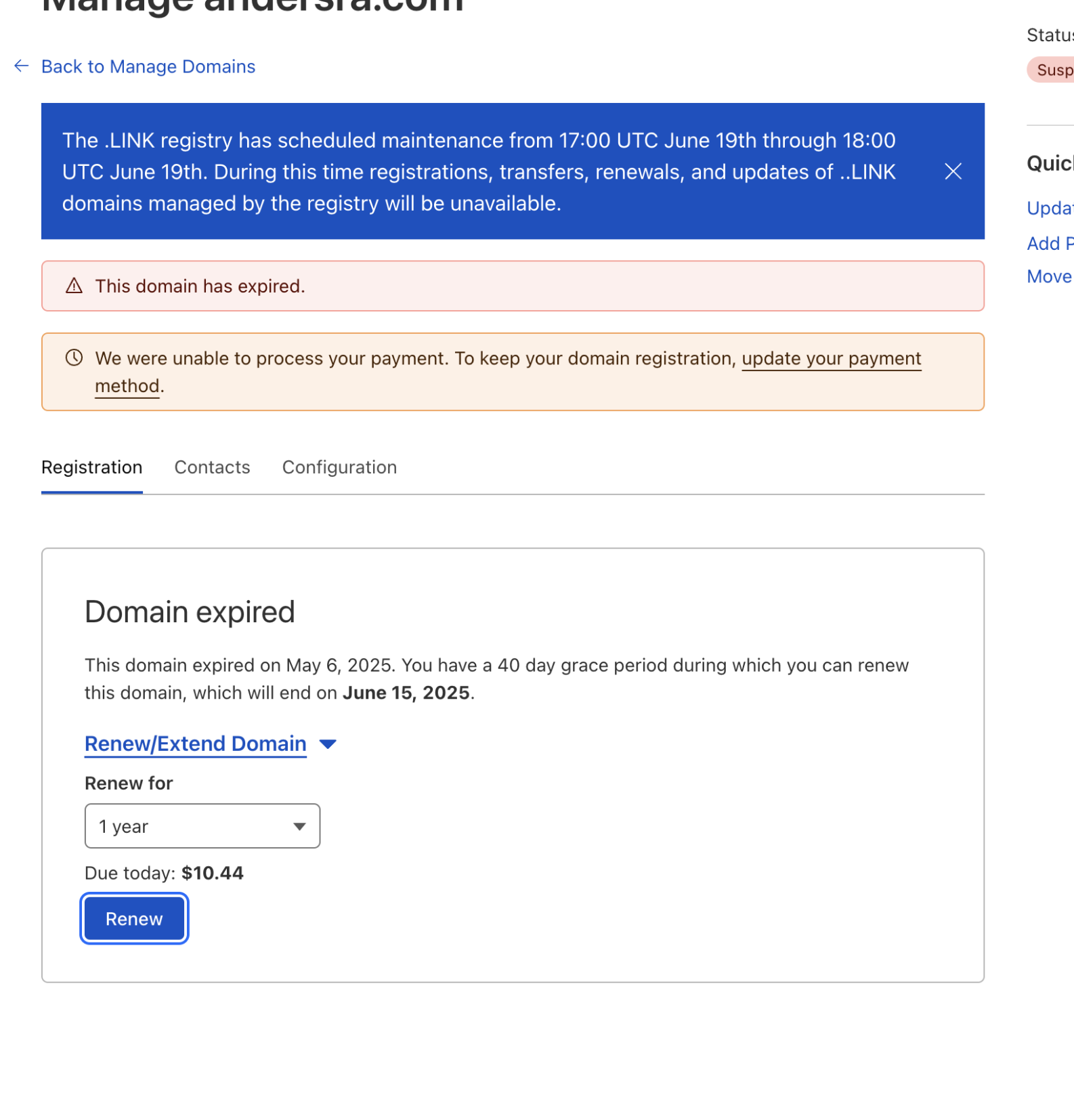The height and width of the screenshot is (1120, 1074).
Task: Select the Registration tab
Action: pos(91,467)
